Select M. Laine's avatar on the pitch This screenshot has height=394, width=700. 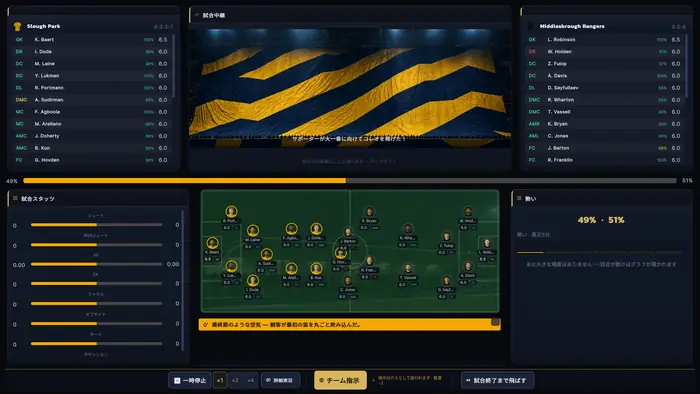253,231
